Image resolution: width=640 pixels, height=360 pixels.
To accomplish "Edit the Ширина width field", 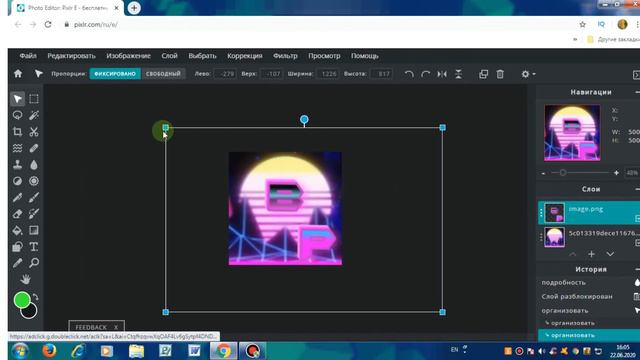I will (x=328, y=74).
